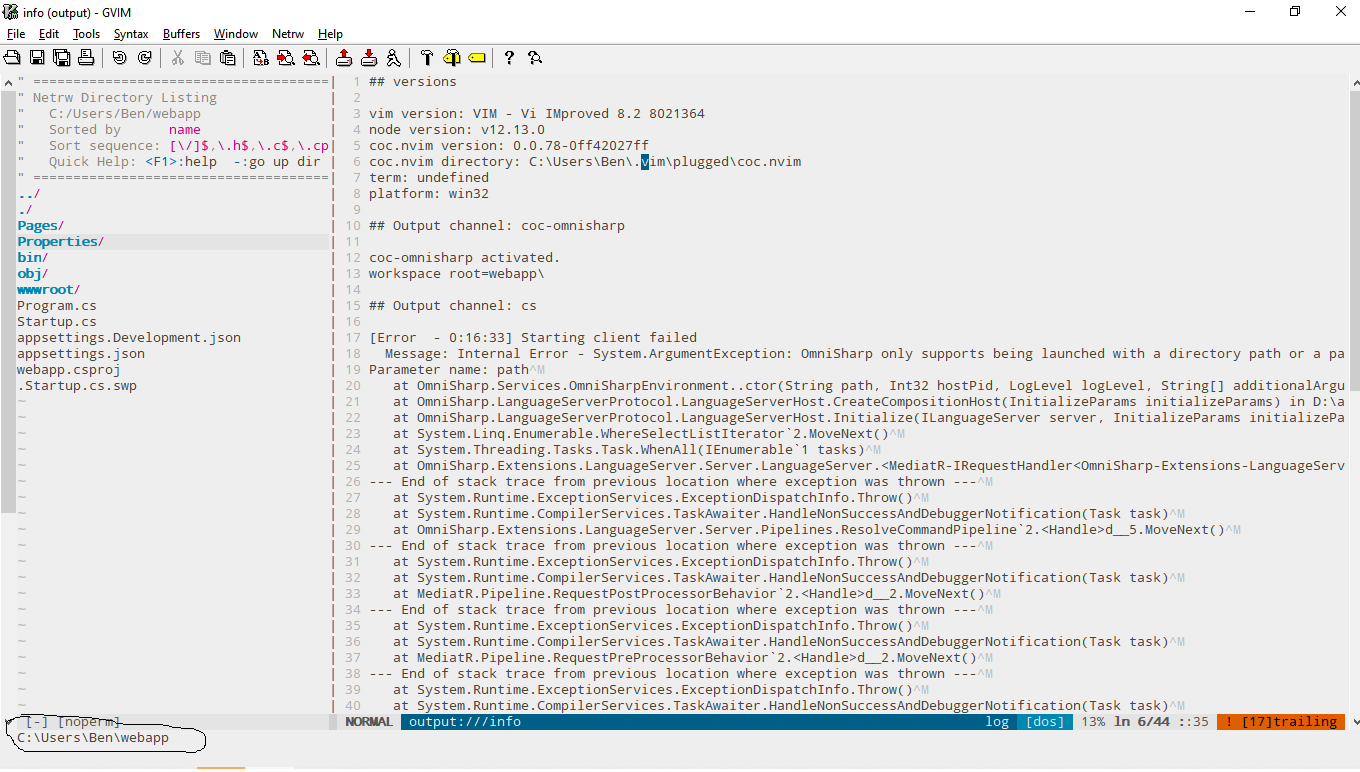Select the Save All toolbar icon

[x=61, y=57]
